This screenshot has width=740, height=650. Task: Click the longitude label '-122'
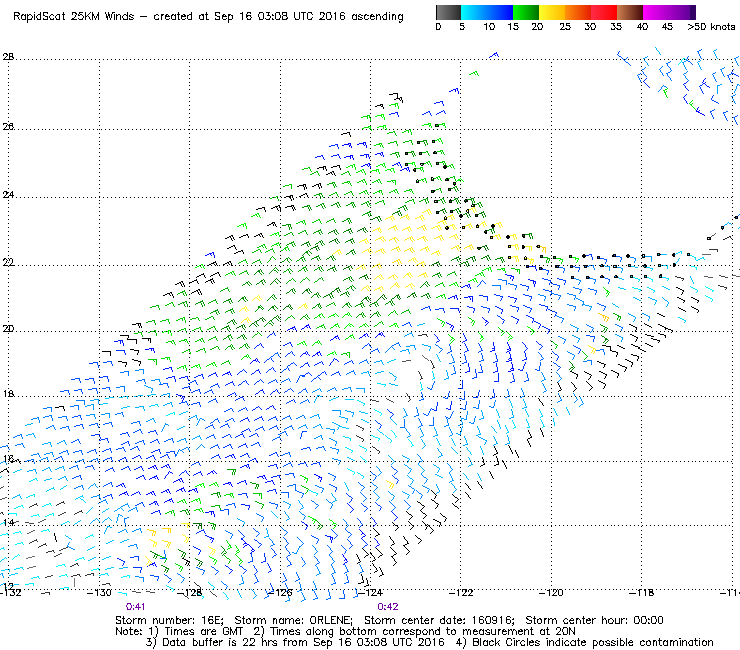[x=461, y=593]
